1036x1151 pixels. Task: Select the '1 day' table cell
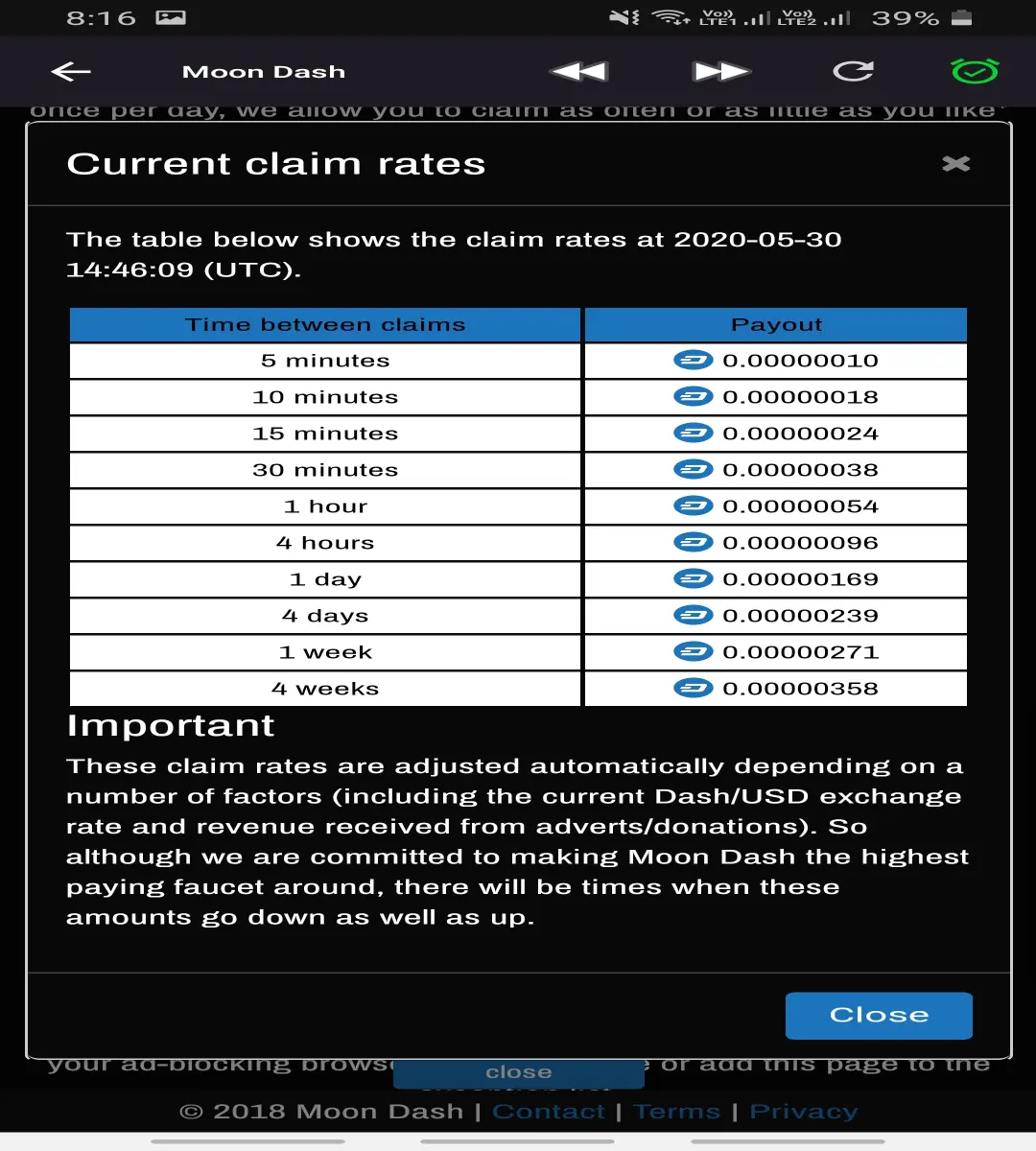tap(325, 579)
